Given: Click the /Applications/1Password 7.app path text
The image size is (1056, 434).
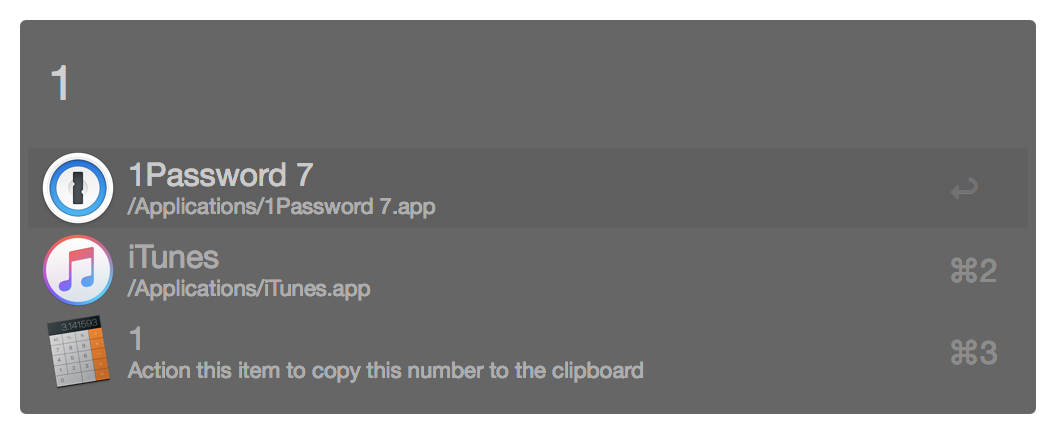Looking at the screenshot, I should pos(282,207).
